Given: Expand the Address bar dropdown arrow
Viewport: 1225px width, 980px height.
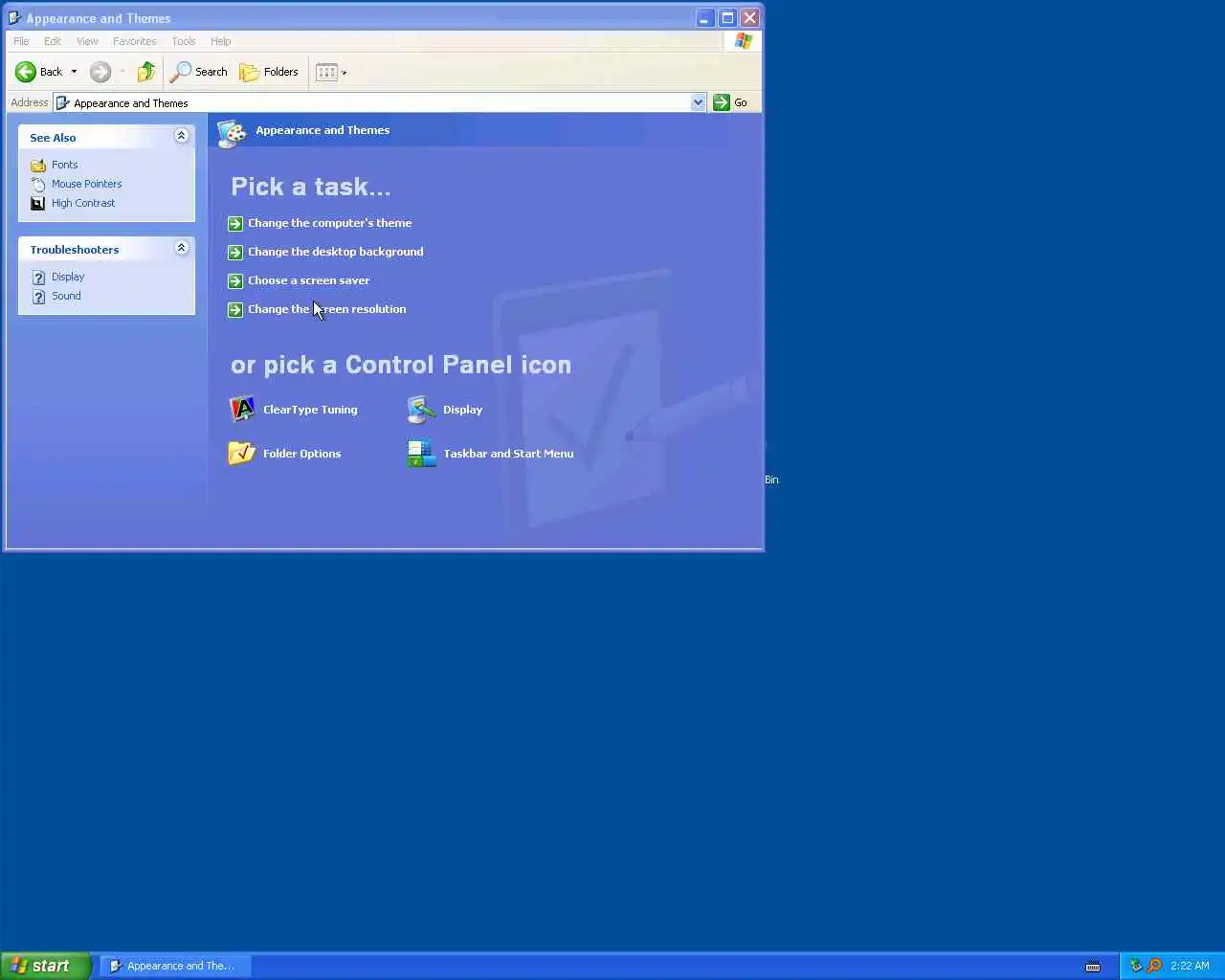Looking at the screenshot, I should (x=698, y=102).
